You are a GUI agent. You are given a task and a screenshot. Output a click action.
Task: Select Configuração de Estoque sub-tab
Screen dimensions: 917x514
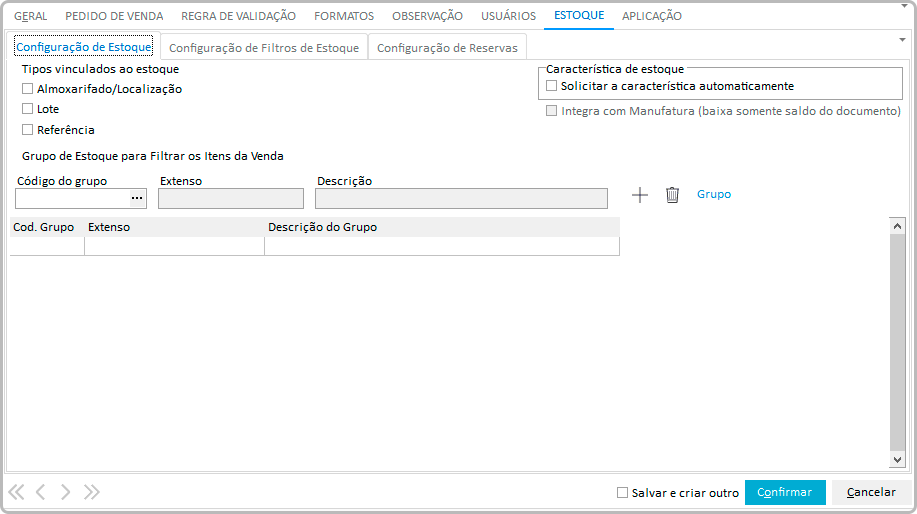84,47
